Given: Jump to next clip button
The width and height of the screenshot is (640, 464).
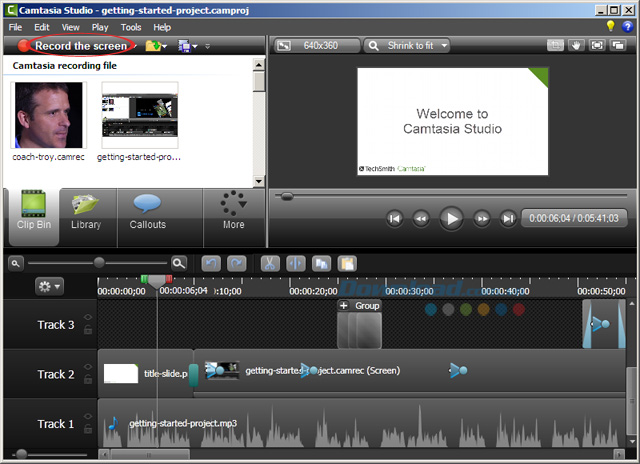Looking at the screenshot, I should point(508,219).
